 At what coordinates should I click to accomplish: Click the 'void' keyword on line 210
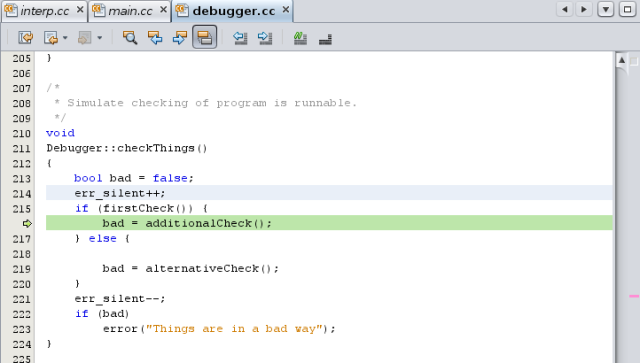[60, 133]
